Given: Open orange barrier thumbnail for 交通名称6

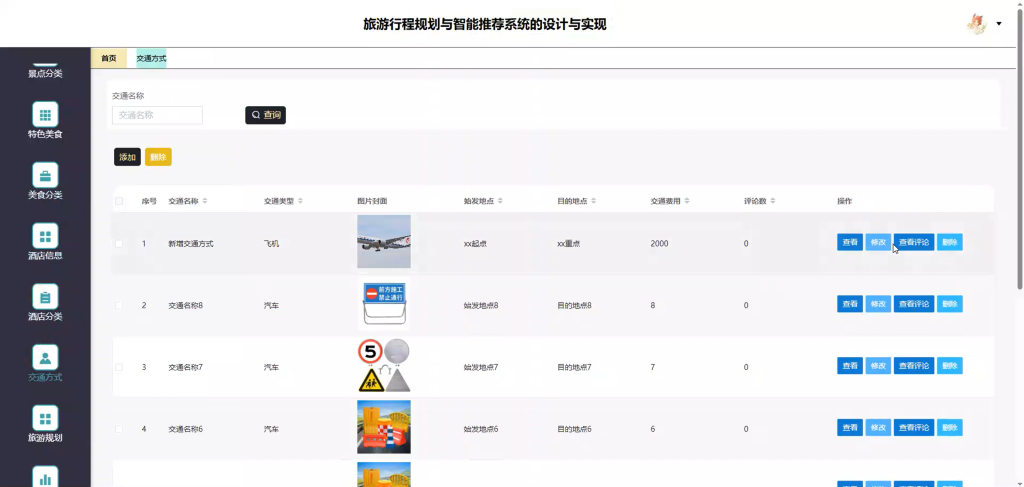Looking at the screenshot, I should 384,427.
